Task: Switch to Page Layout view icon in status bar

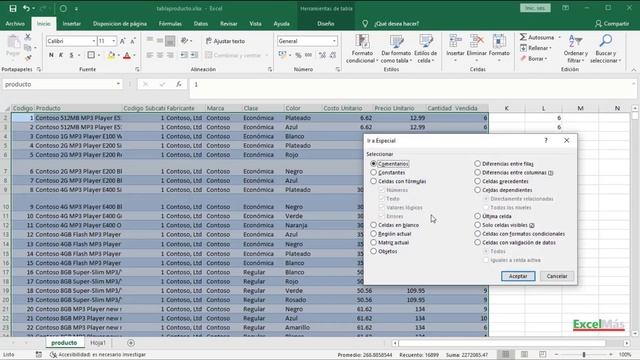Action: (x=524, y=354)
